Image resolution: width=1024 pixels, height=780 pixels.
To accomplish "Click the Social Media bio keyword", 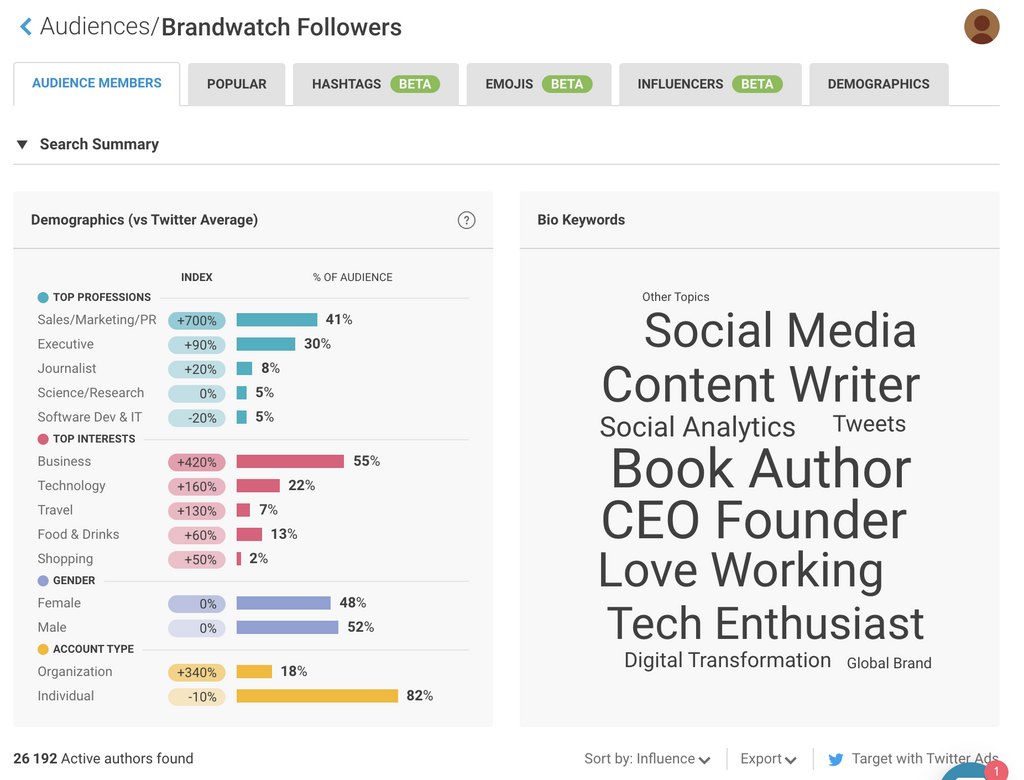I will pyautogui.click(x=780, y=331).
